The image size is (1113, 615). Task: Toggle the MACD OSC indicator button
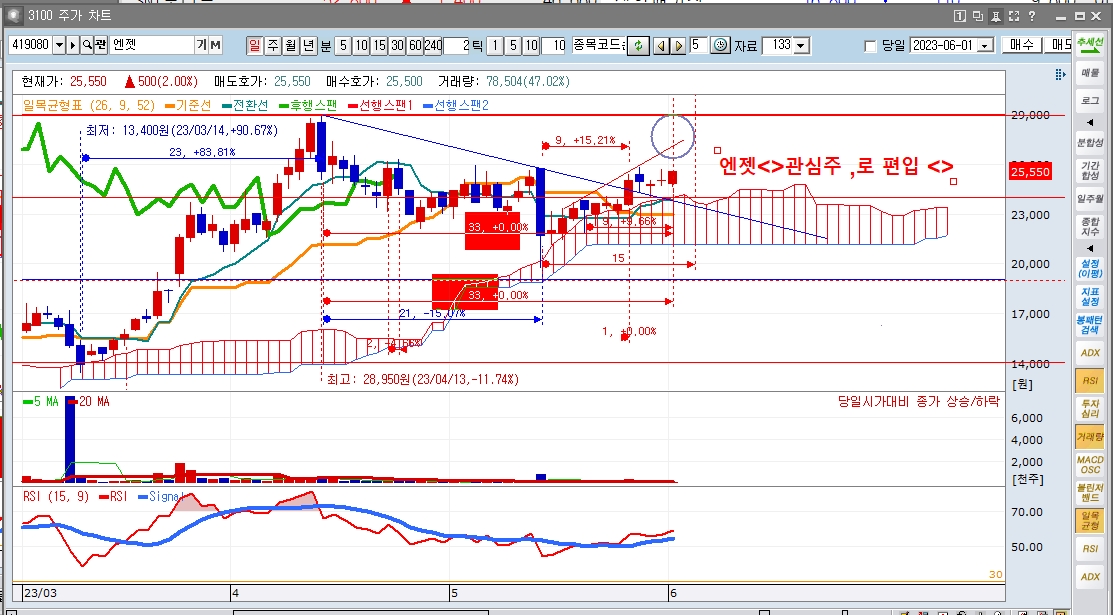click(1090, 464)
